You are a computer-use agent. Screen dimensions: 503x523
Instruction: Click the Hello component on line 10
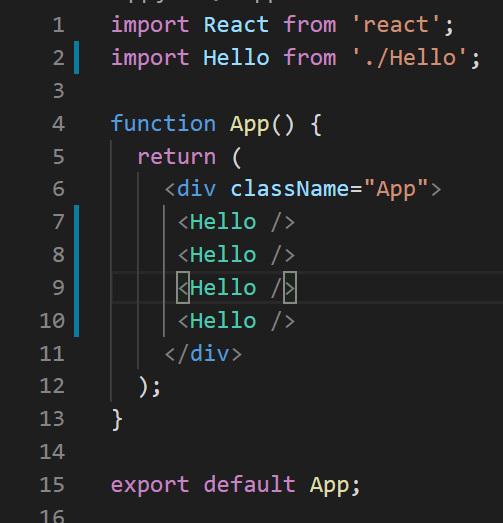pyautogui.click(x=223, y=321)
